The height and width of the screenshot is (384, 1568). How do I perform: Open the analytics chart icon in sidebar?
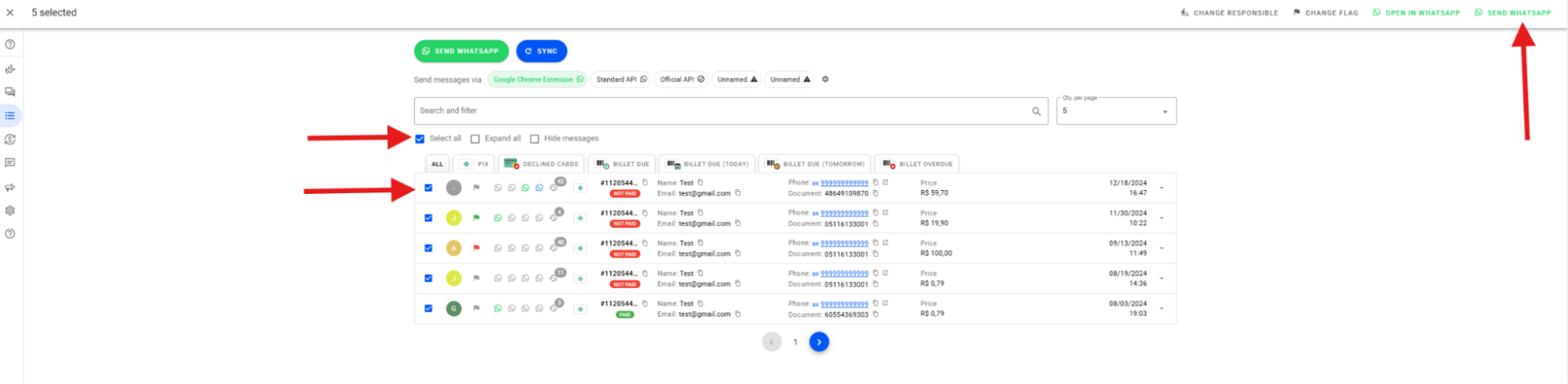[10, 69]
